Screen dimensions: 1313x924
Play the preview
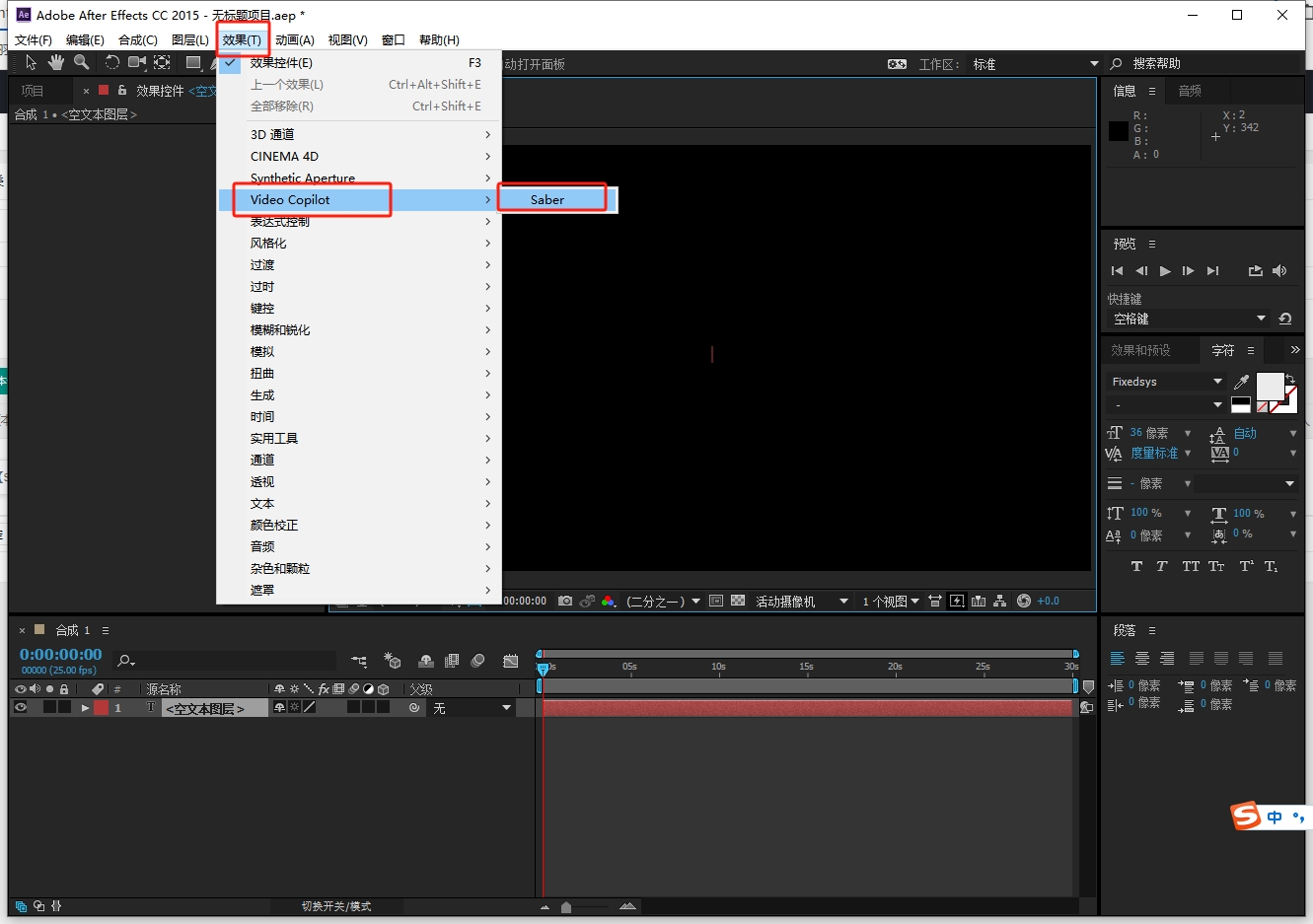(x=1165, y=270)
